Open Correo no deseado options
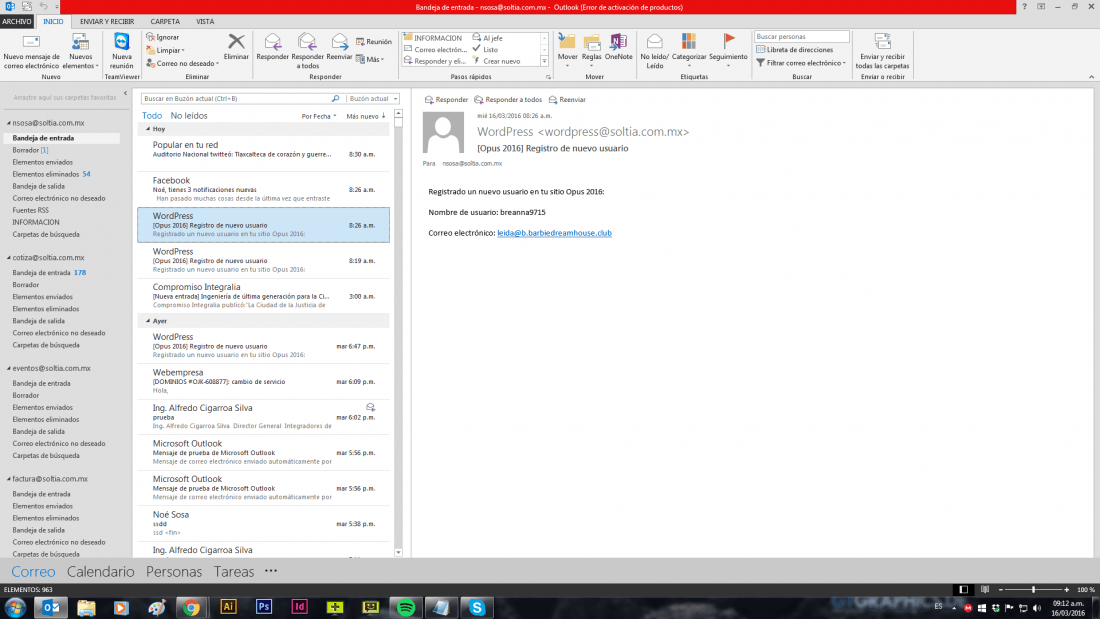 (x=182, y=63)
